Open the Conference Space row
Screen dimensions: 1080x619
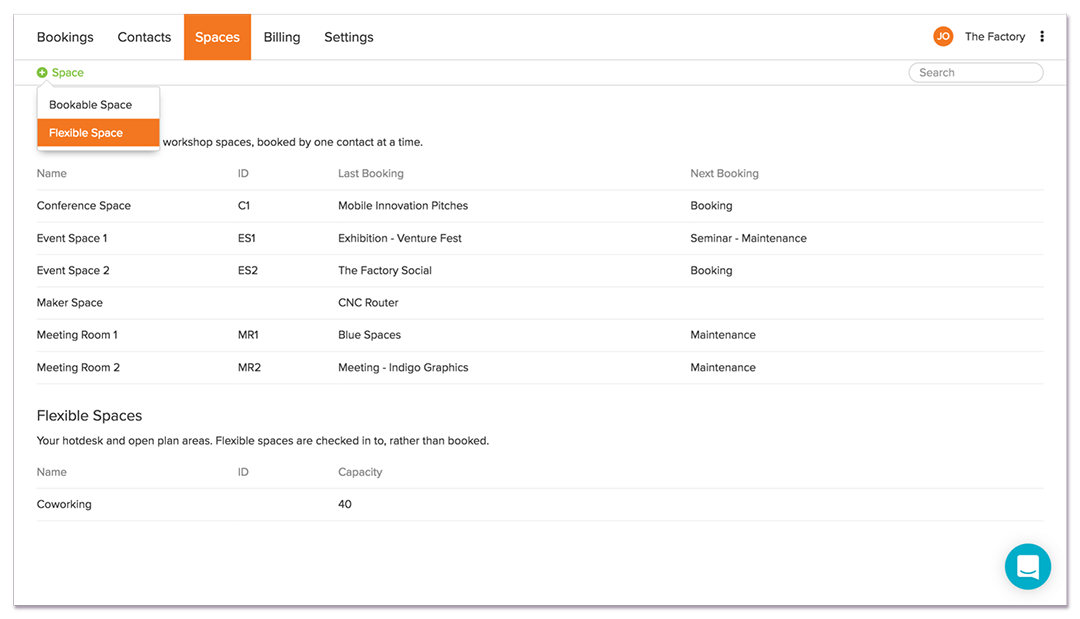point(84,206)
